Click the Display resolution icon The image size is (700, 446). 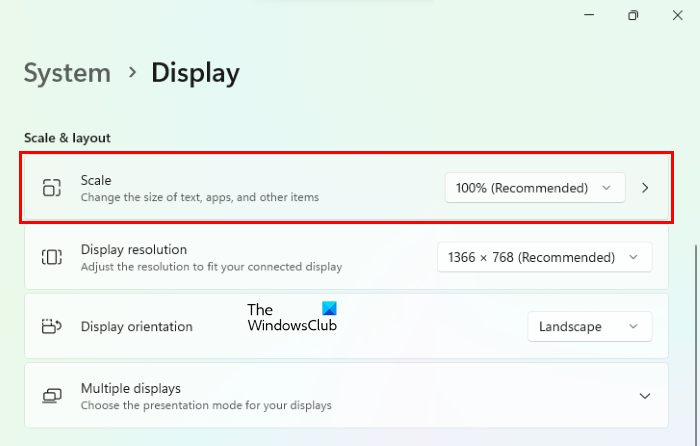point(52,257)
